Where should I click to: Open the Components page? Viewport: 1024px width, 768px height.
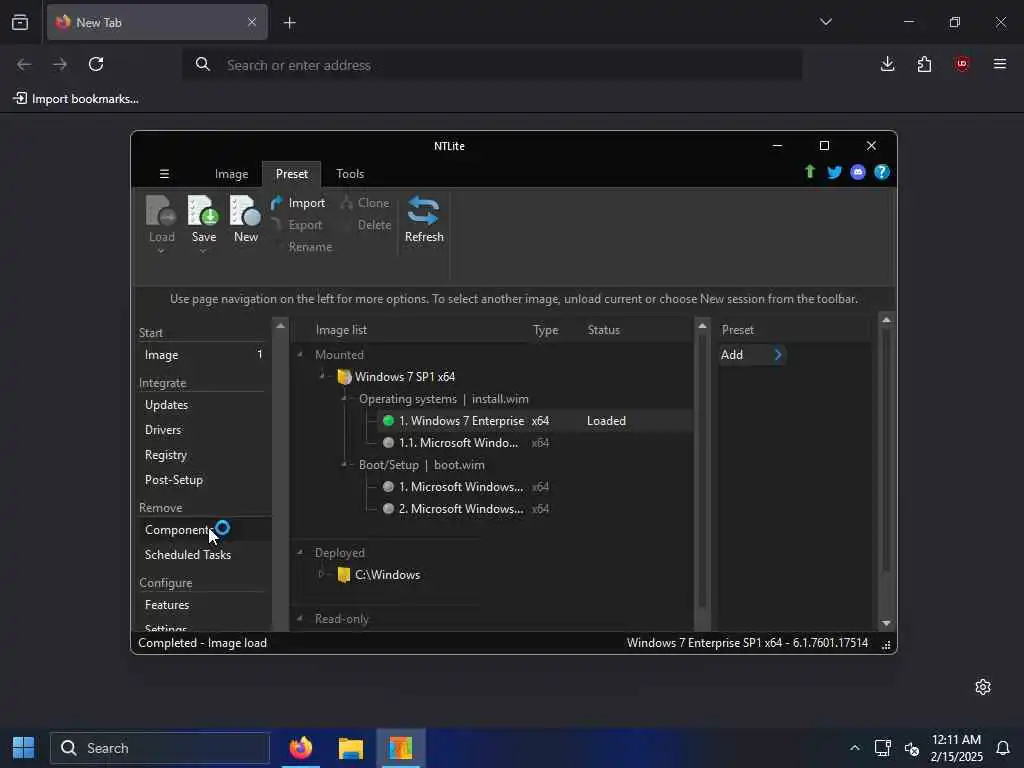tap(203, 530)
